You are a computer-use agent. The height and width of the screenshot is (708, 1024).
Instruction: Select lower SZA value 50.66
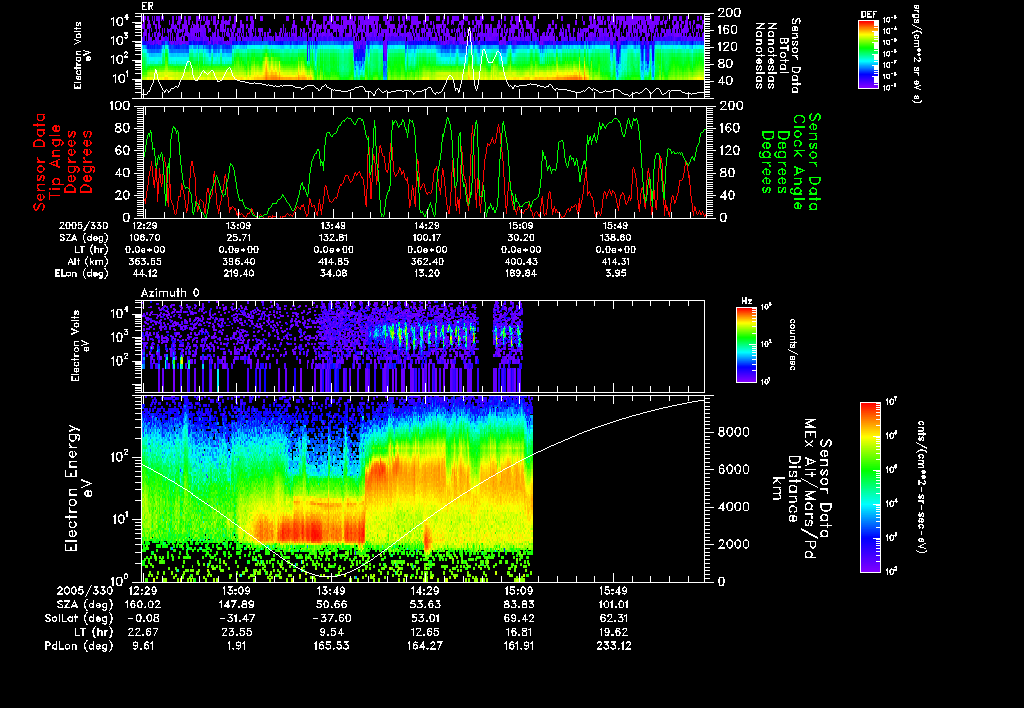point(330,604)
